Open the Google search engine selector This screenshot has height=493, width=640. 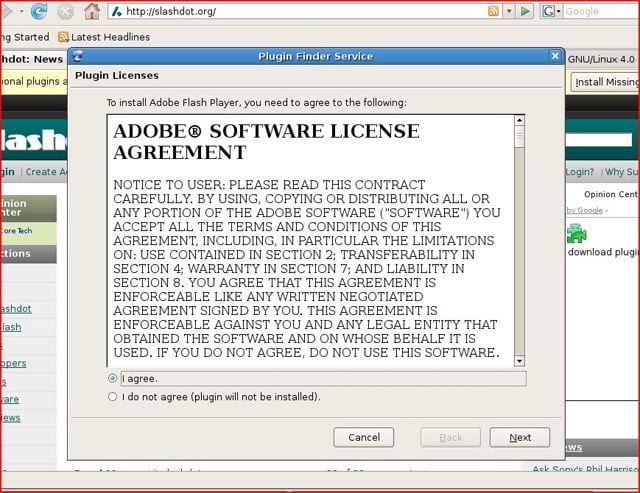[x=551, y=11]
